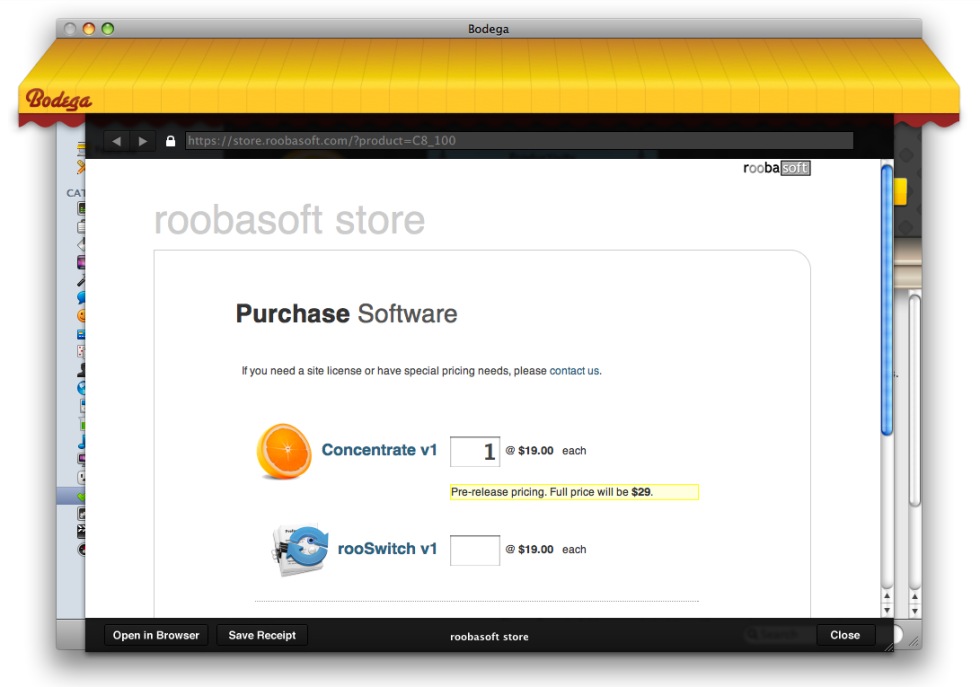
Task: Click the Bodega logo on the awning
Action: click(x=59, y=99)
